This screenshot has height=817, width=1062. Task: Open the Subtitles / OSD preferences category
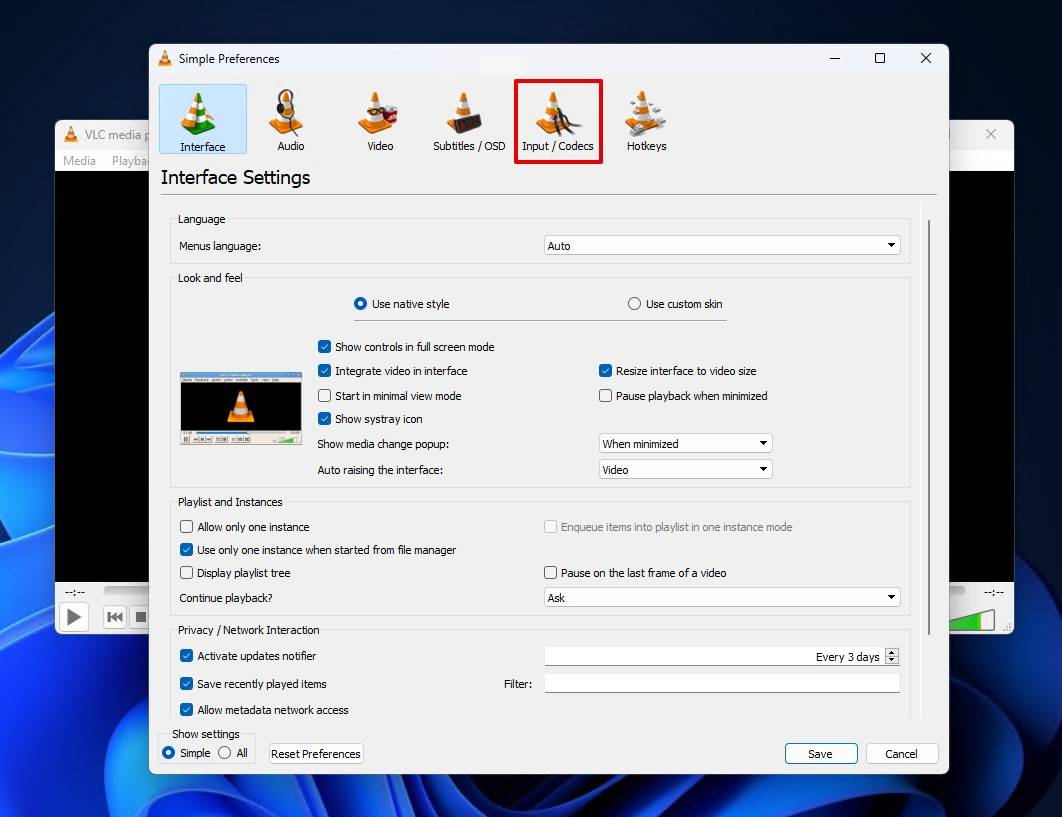click(x=469, y=121)
